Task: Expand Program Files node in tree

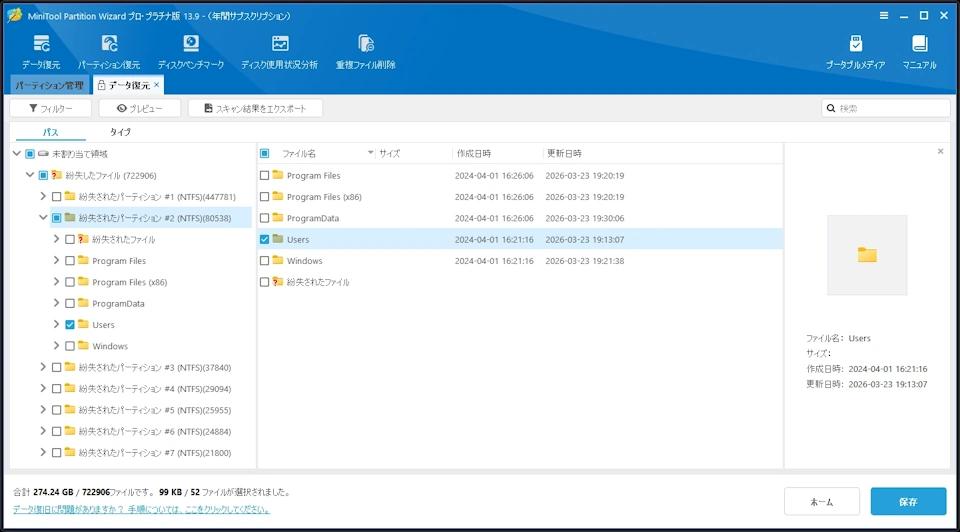Action: point(56,260)
